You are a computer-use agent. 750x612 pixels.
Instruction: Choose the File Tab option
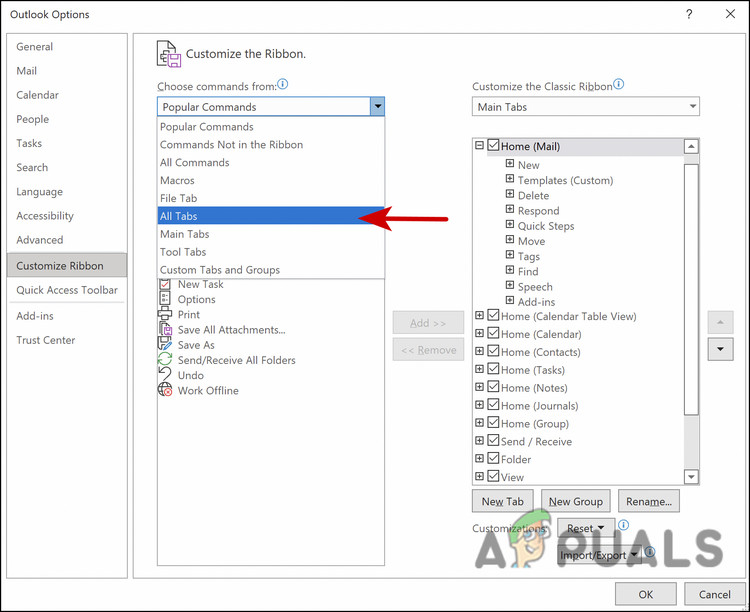(x=271, y=198)
